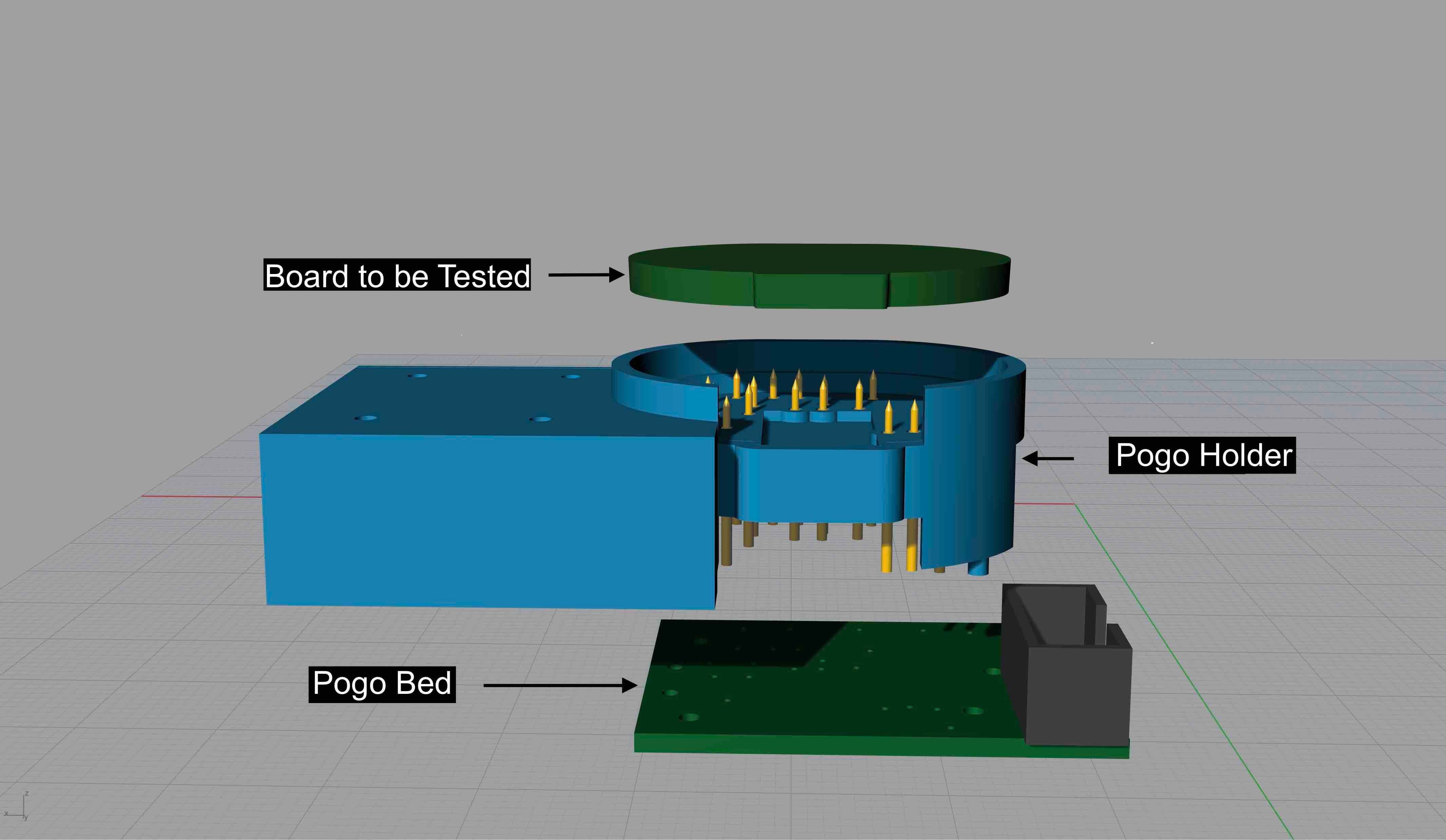The width and height of the screenshot is (1446, 840).
Task: Click the "Pogo Bed" label
Action: click(x=382, y=684)
